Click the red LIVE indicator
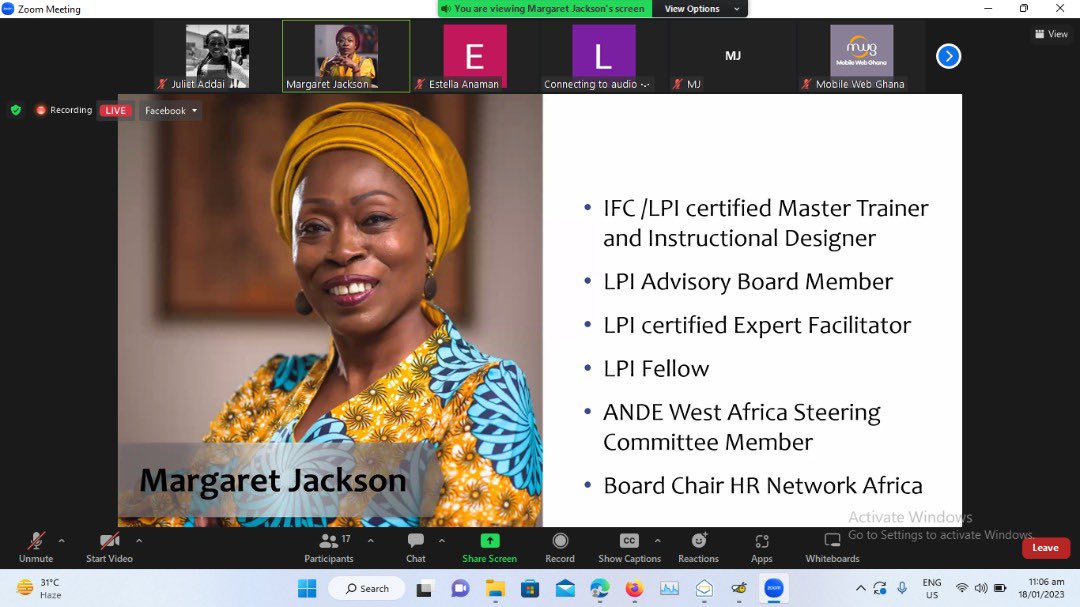The image size is (1080, 607). tap(116, 110)
